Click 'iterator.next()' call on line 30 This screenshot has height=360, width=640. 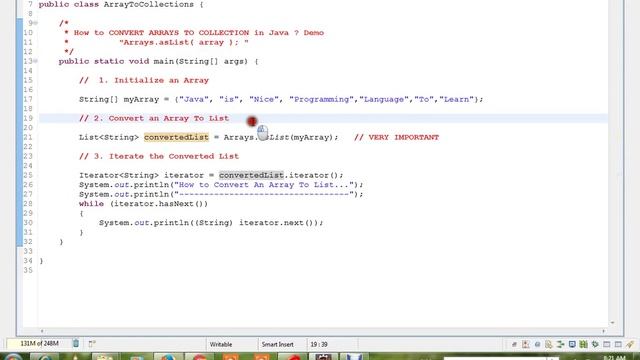pyautogui.click(x=278, y=223)
